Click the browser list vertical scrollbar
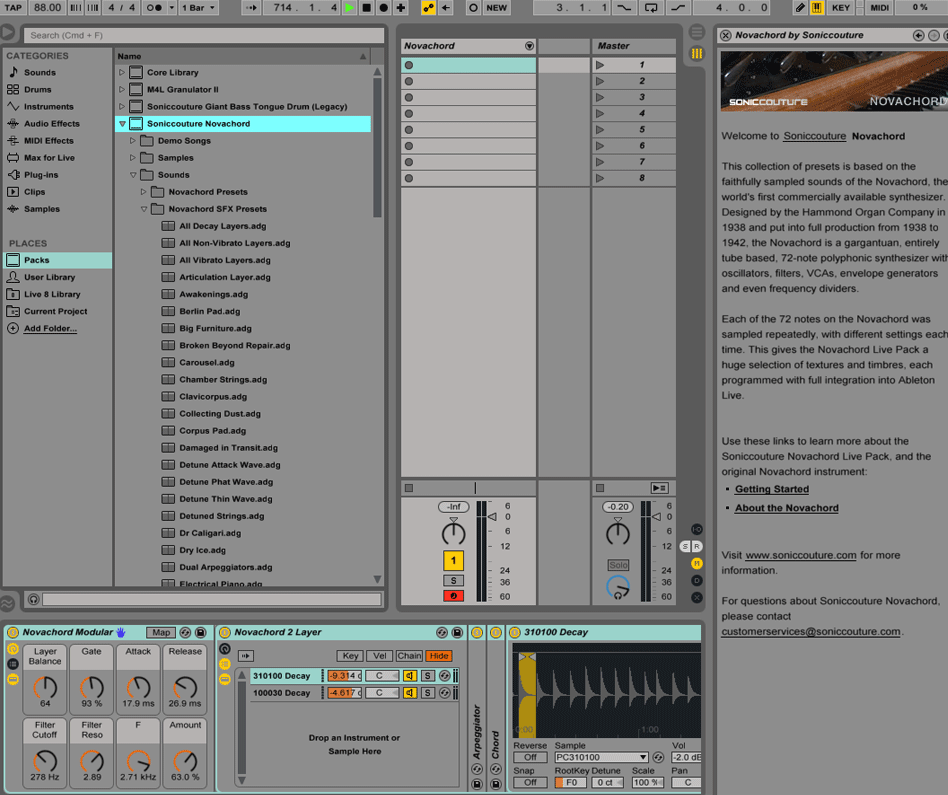This screenshot has height=795, width=948. pyautogui.click(x=377, y=146)
